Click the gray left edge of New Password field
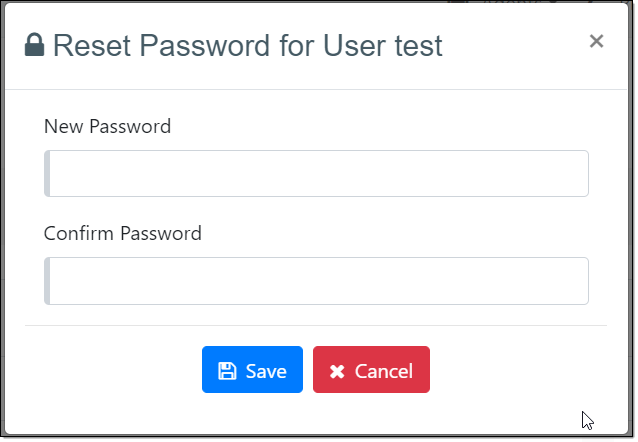 coord(47,174)
